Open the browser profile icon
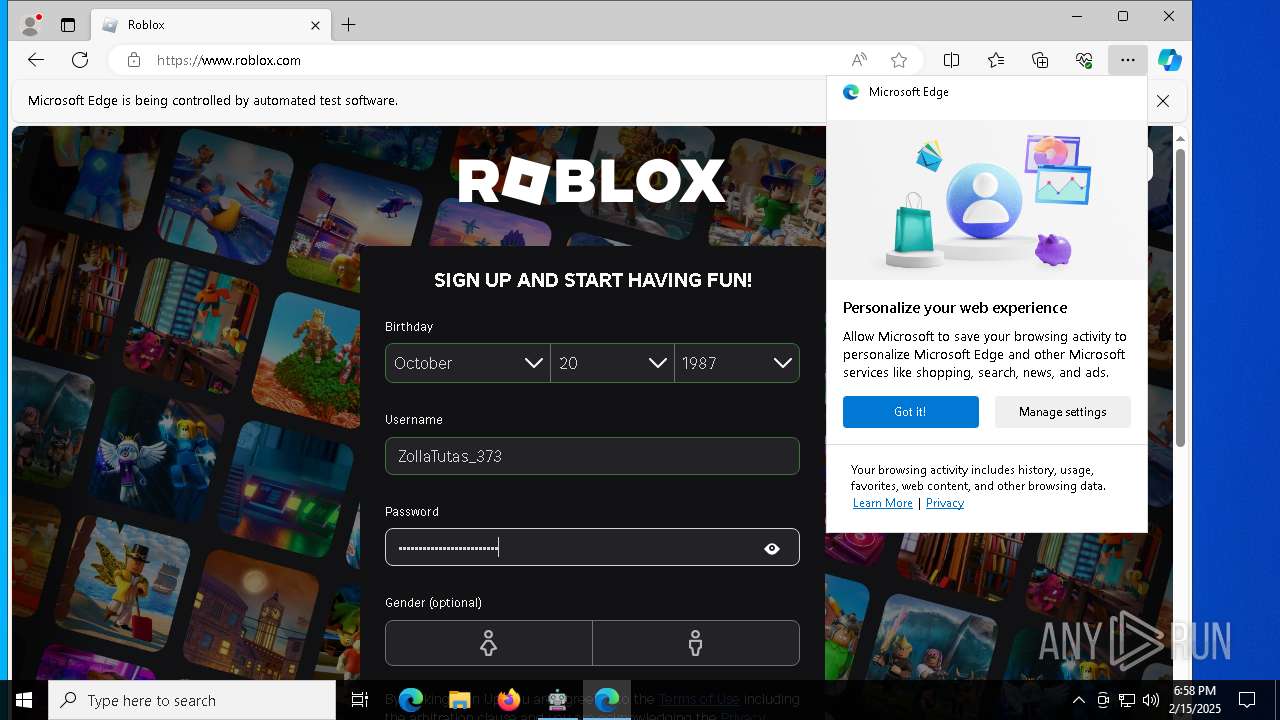The image size is (1280, 720). pyautogui.click(x=31, y=24)
